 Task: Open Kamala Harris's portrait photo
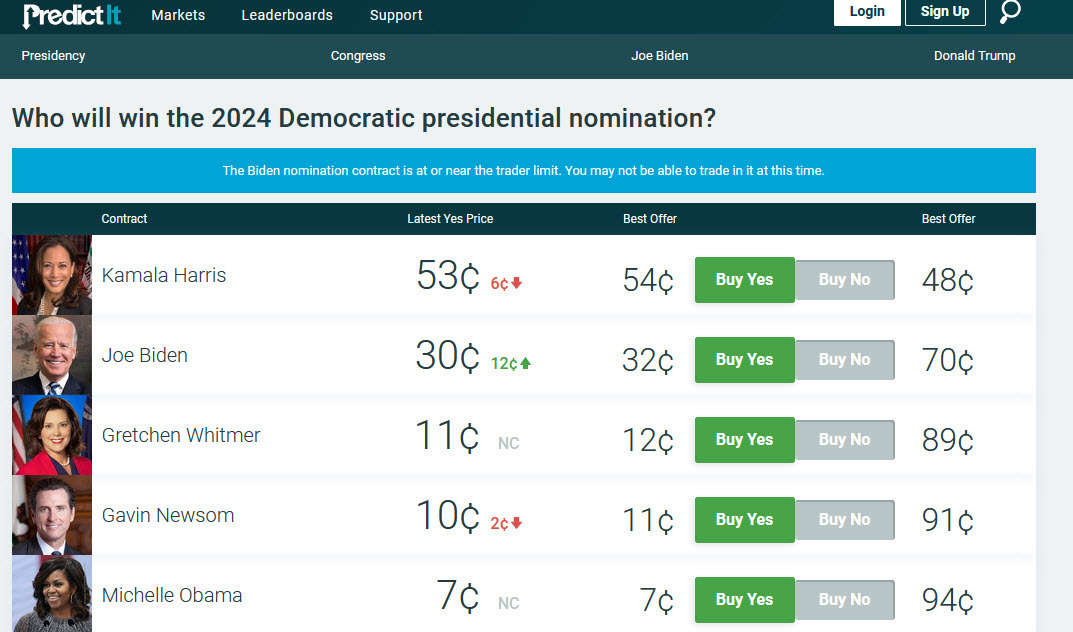52,275
